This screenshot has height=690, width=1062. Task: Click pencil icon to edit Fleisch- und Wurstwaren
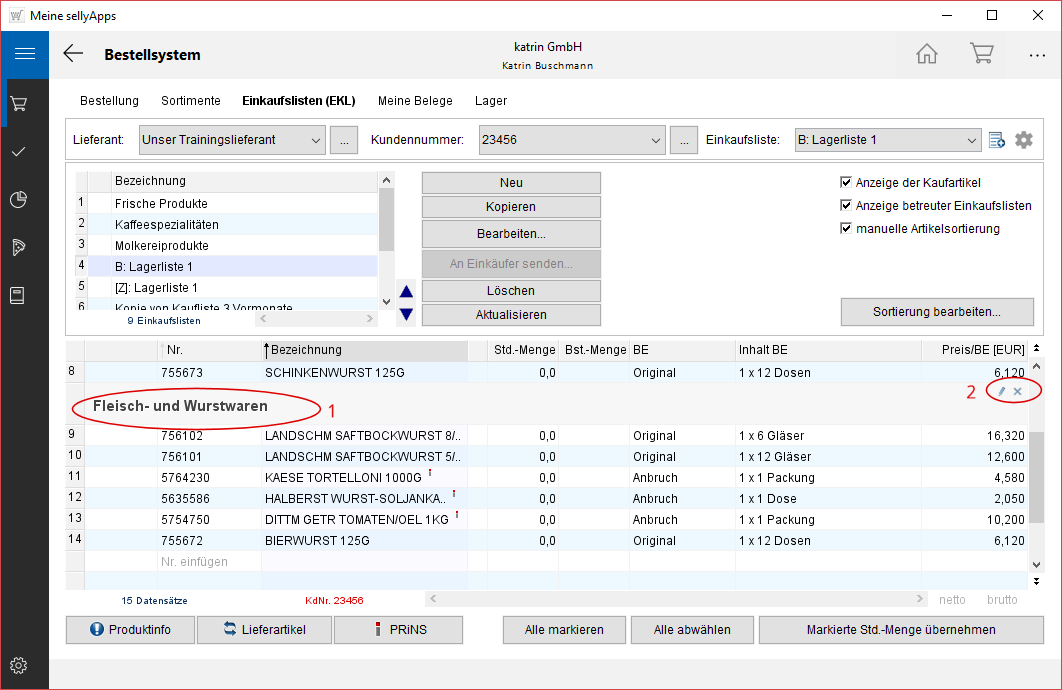(1002, 391)
